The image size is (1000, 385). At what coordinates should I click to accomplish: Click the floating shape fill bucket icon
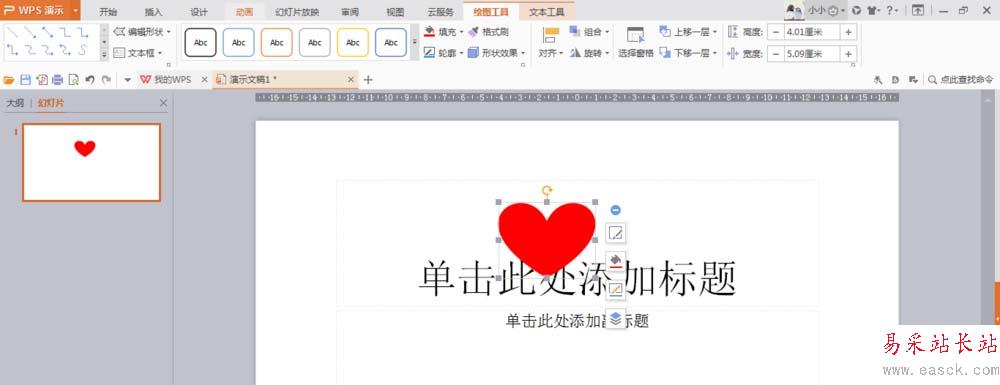click(615, 260)
